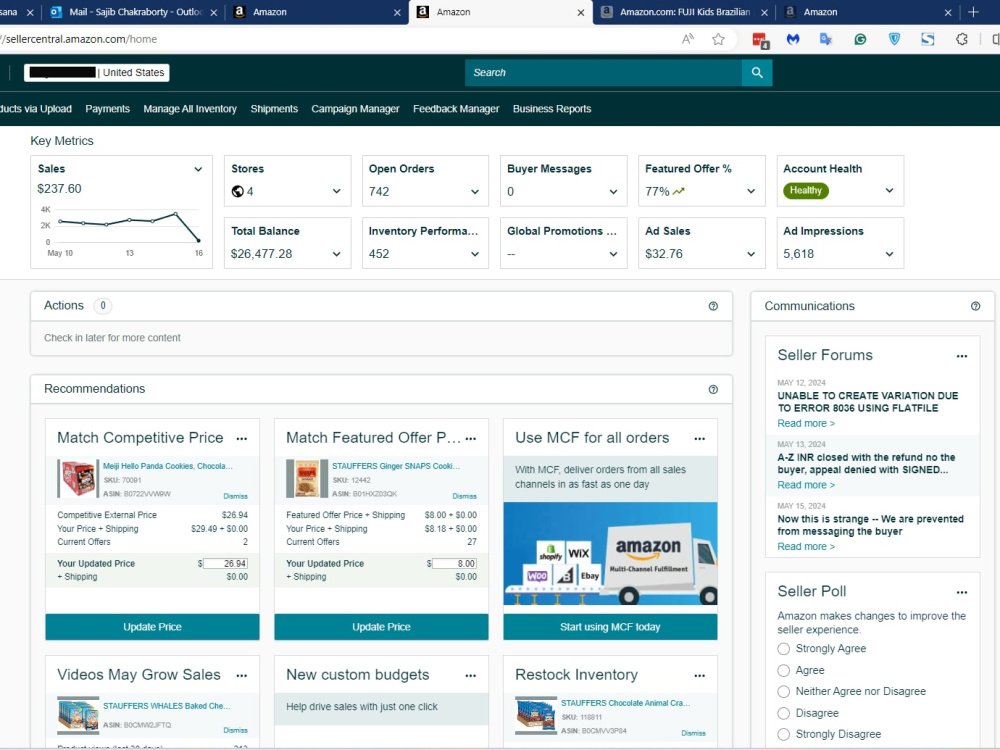Image resolution: width=1000 pixels, height=750 pixels.
Task: Click Start using MCF today button
Action: coord(610,628)
